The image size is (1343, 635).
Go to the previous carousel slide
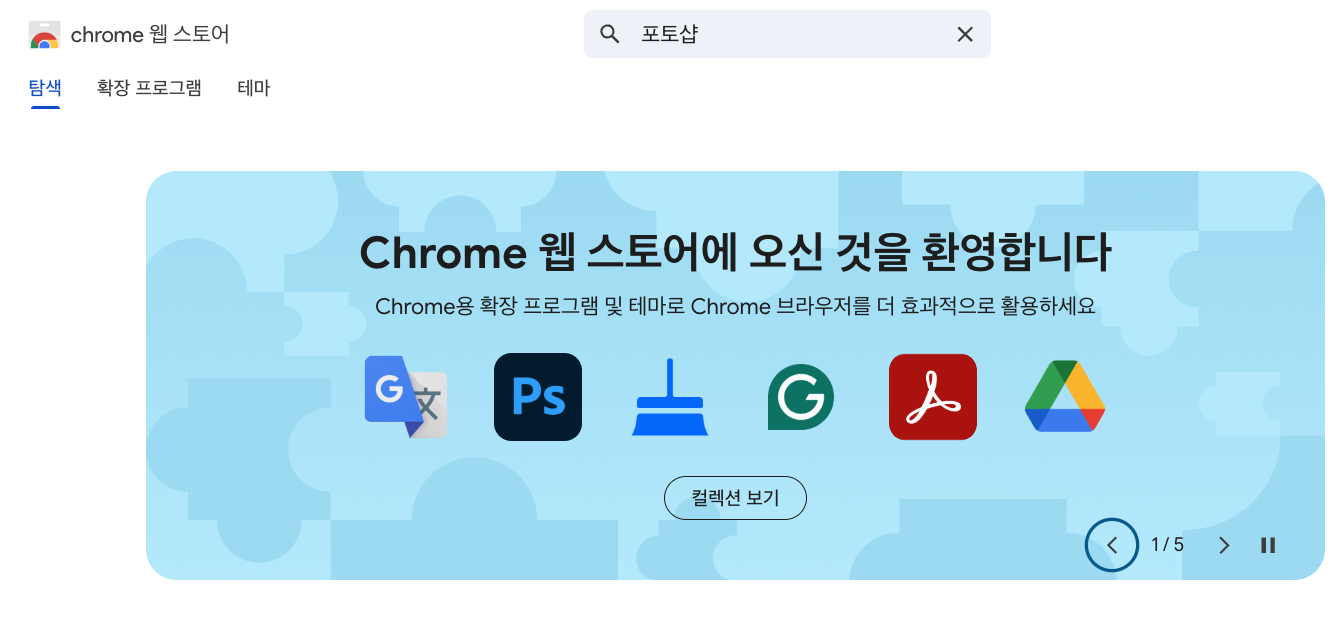coord(1112,545)
